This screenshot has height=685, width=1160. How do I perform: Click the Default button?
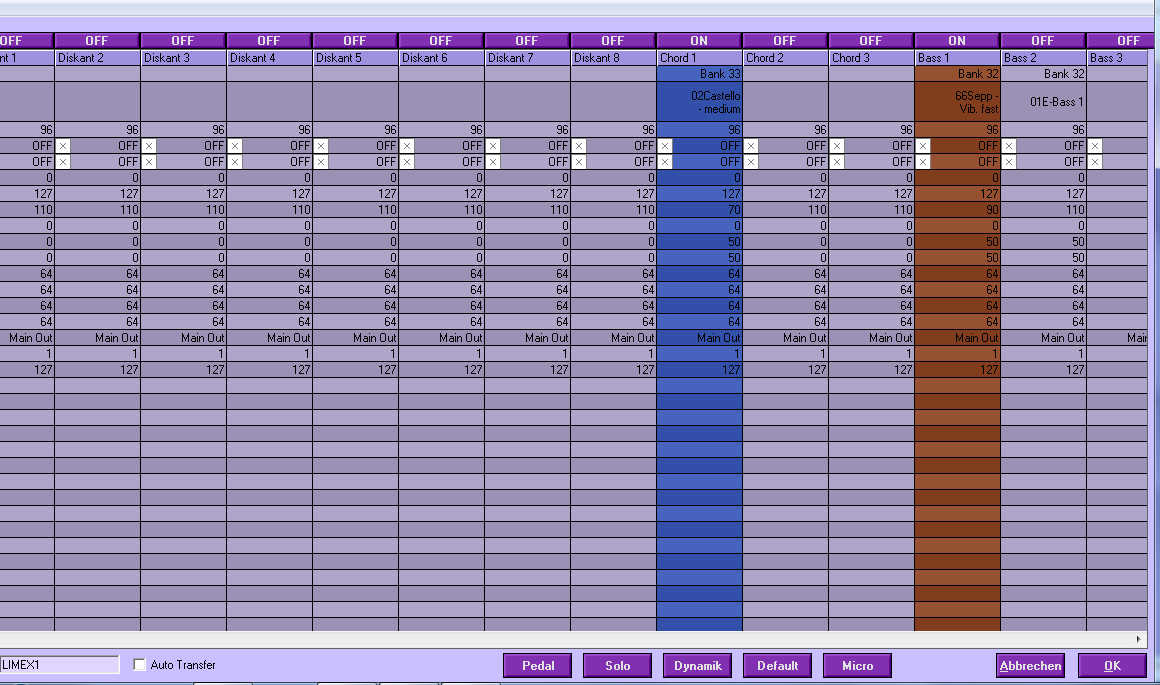click(777, 665)
